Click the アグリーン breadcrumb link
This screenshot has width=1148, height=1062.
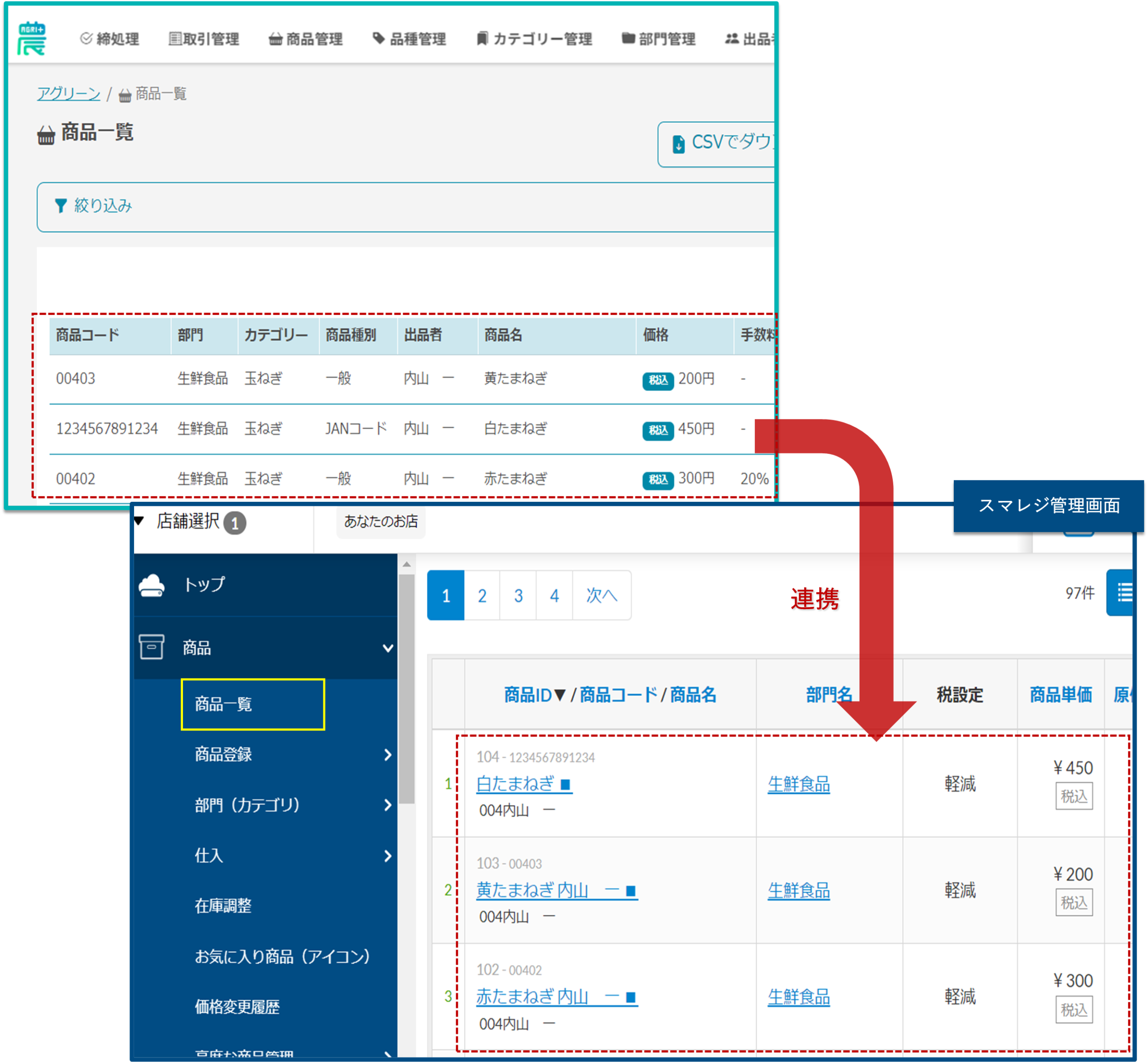(x=68, y=94)
